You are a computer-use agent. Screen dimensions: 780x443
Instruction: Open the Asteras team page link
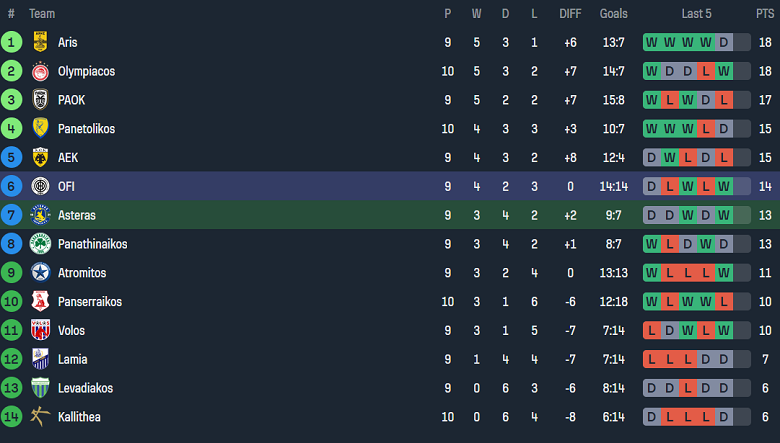(x=77, y=215)
